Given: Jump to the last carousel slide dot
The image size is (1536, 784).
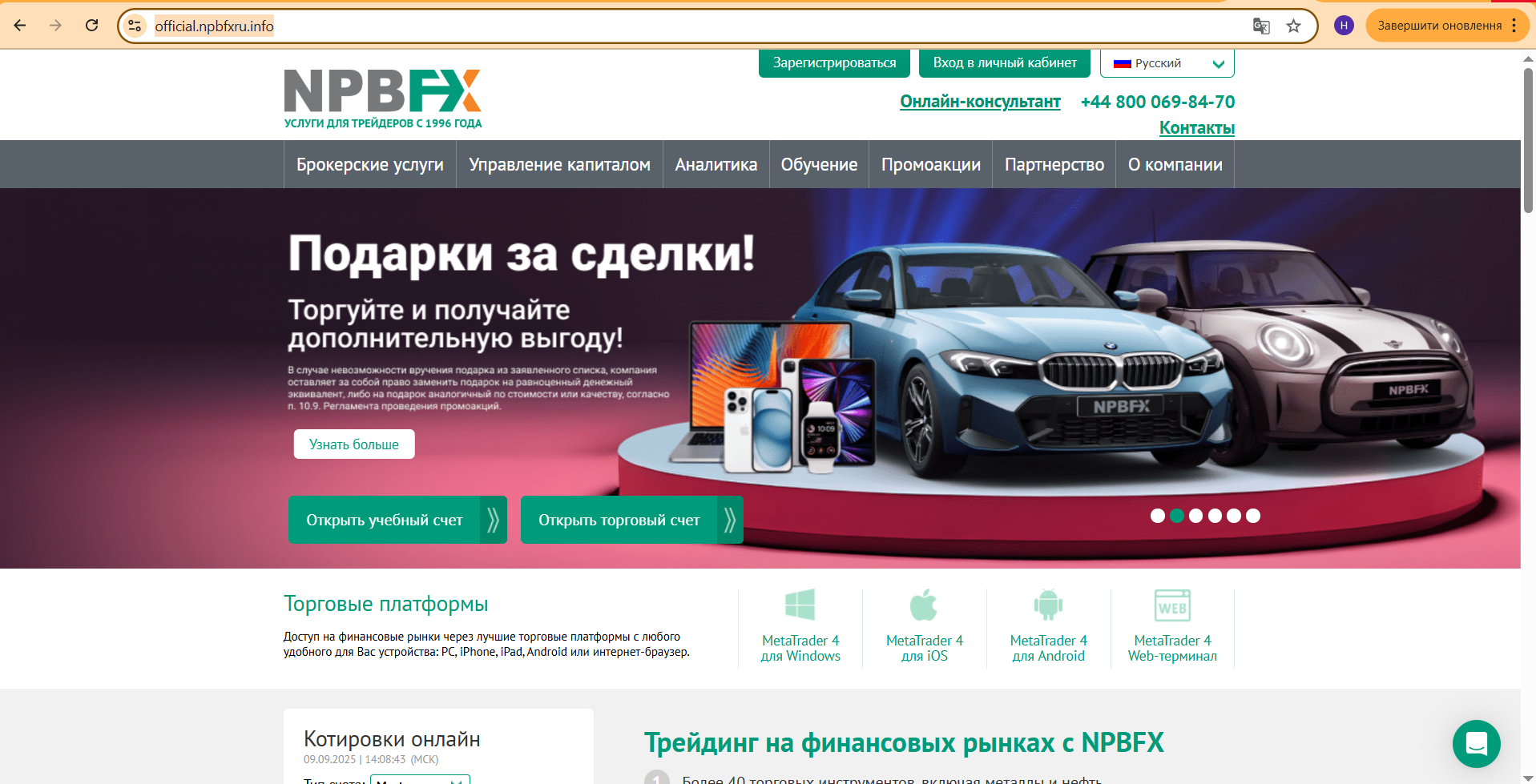Looking at the screenshot, I should (1253, 516).
